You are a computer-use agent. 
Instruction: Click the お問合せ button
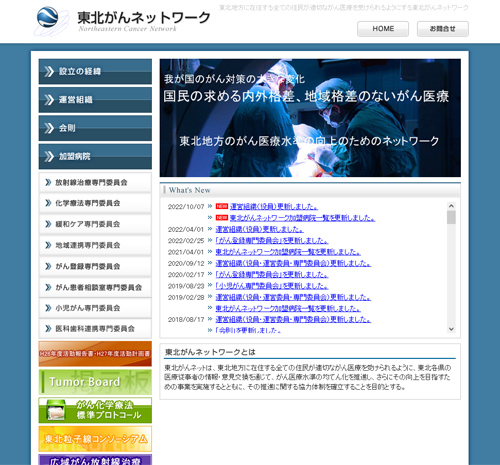point(443,29)
